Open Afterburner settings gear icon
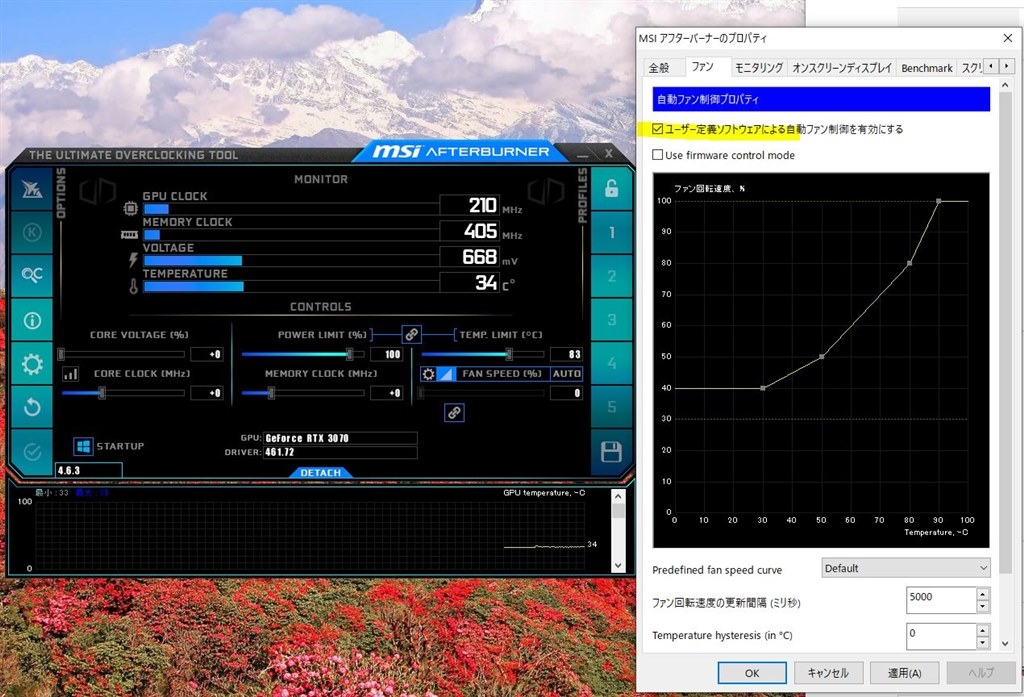The height and width of the screenshot is (697, 1024). click(x=32, y=363)
